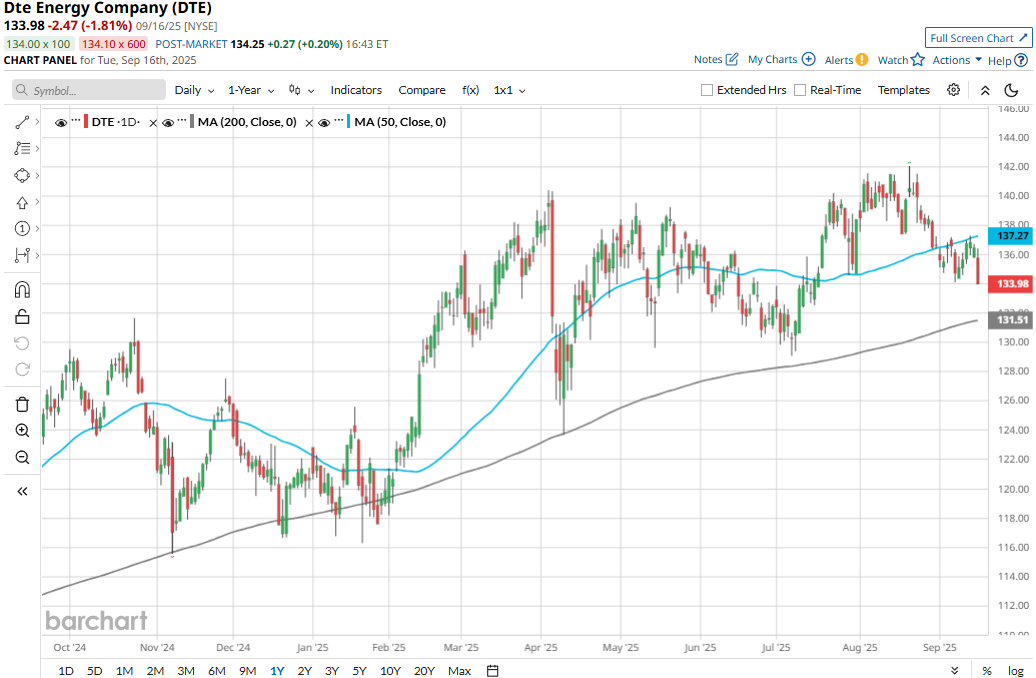
Task: Open the Indicators menu
Action: 356,90
